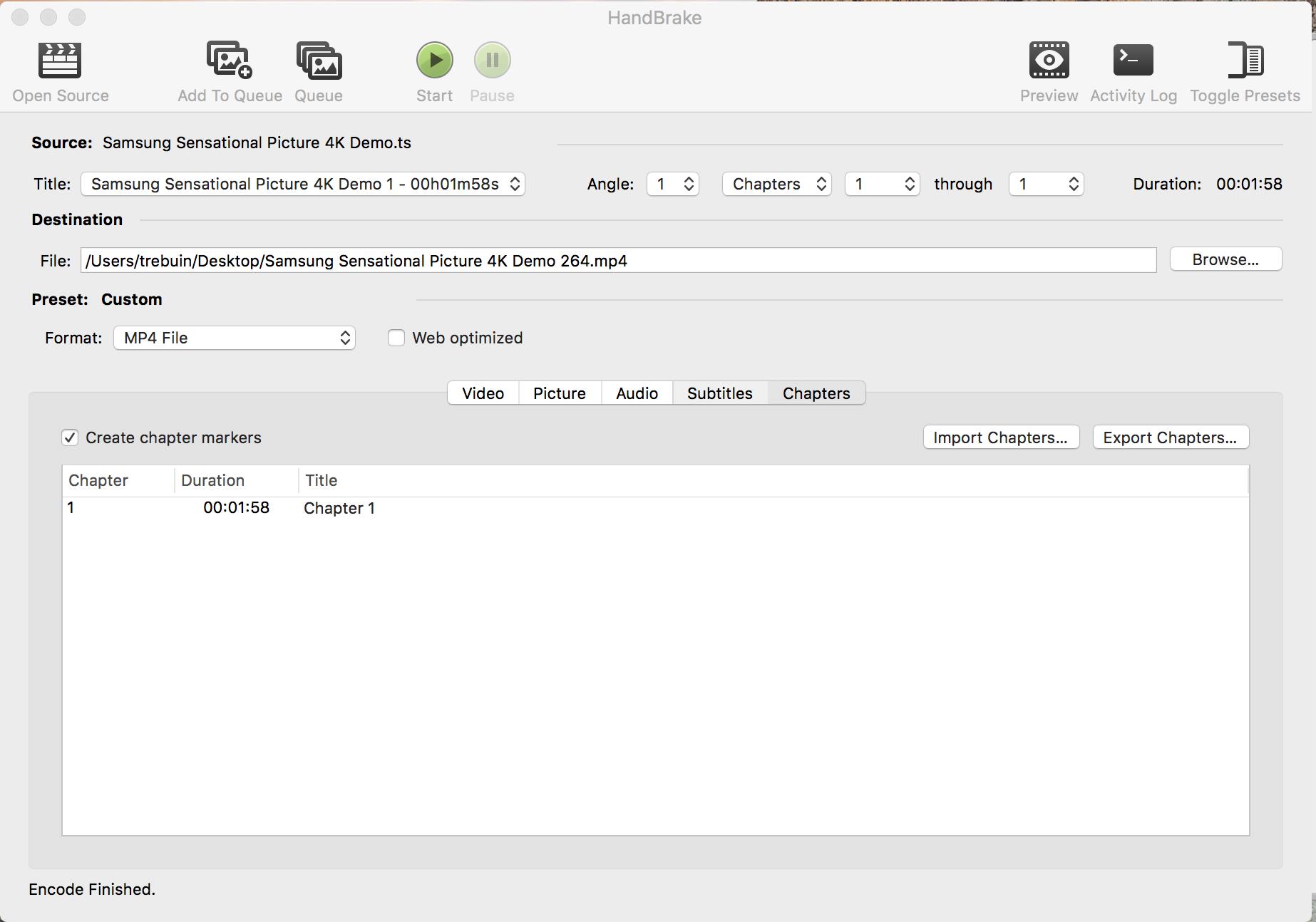
Task: Click the Pause encode button
Action: 492,60
